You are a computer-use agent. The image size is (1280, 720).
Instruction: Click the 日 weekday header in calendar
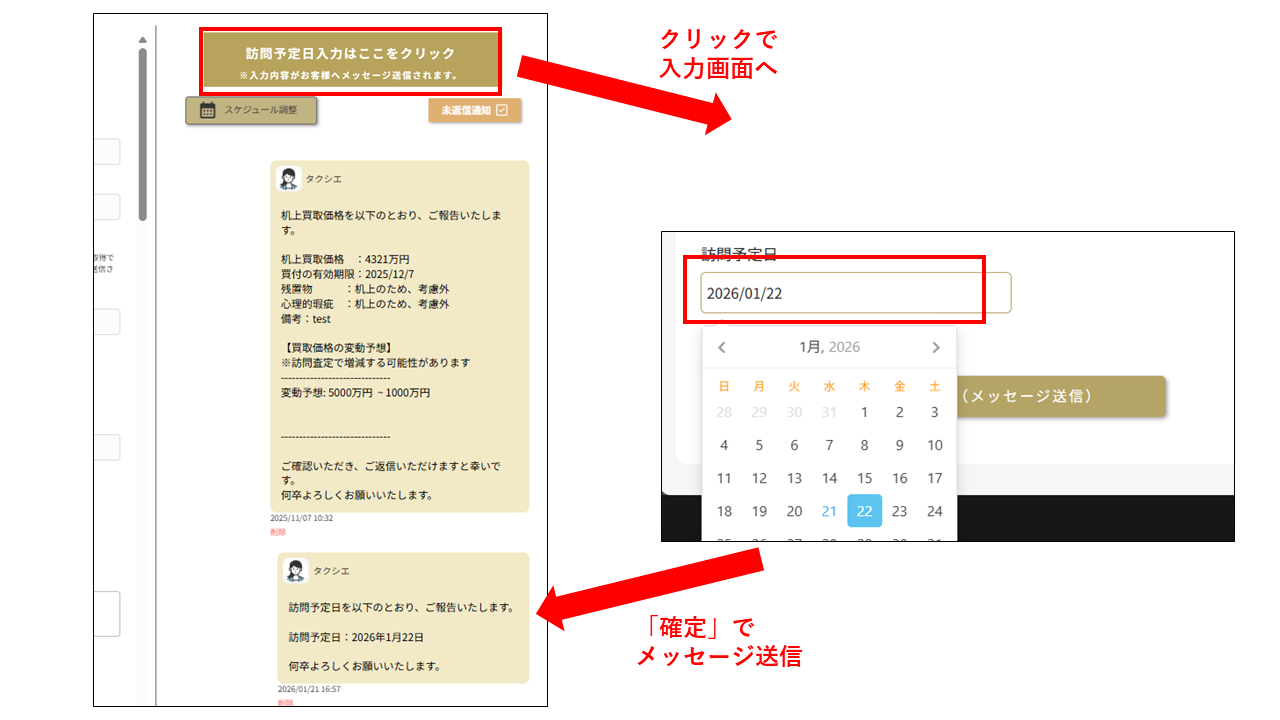pos(724,385)
